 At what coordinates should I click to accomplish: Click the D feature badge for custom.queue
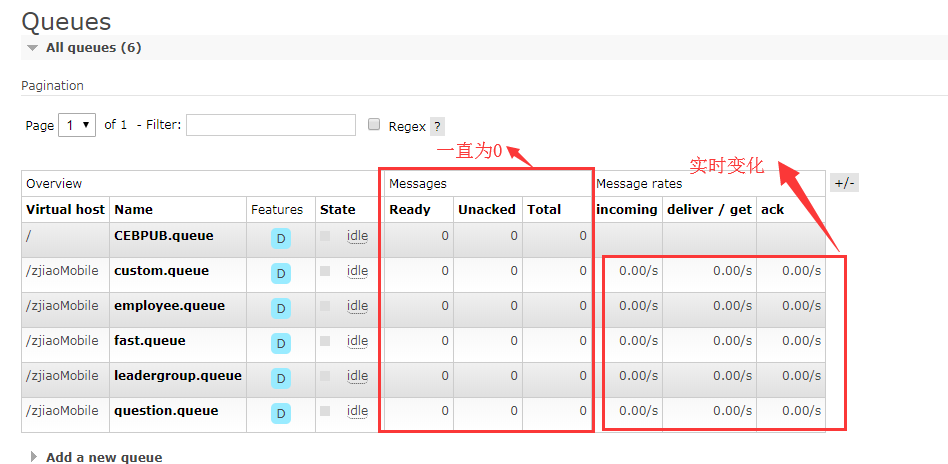pos(281,273)
